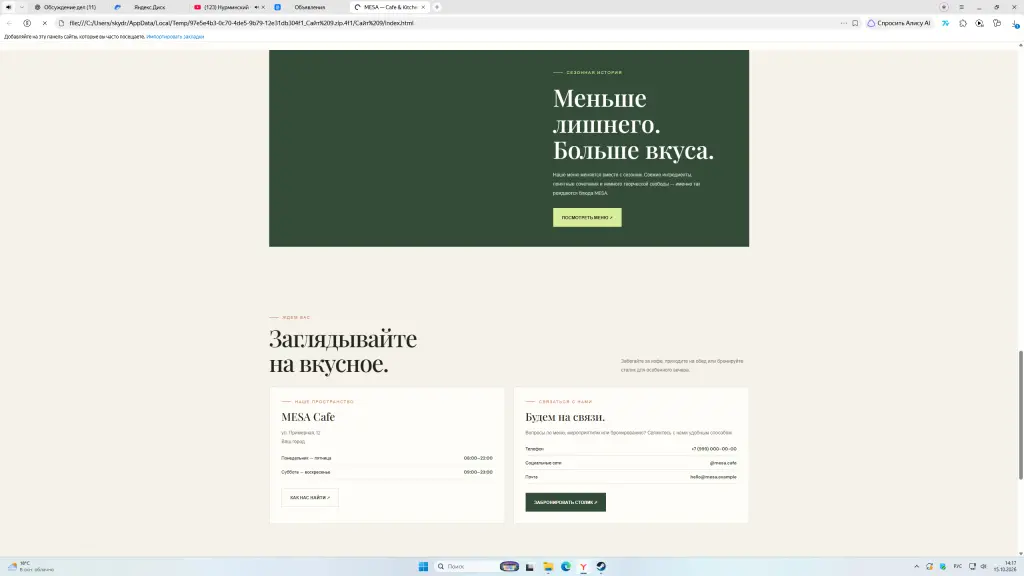
Task: Open the Windows Start menu
Action: coord(423,566)
